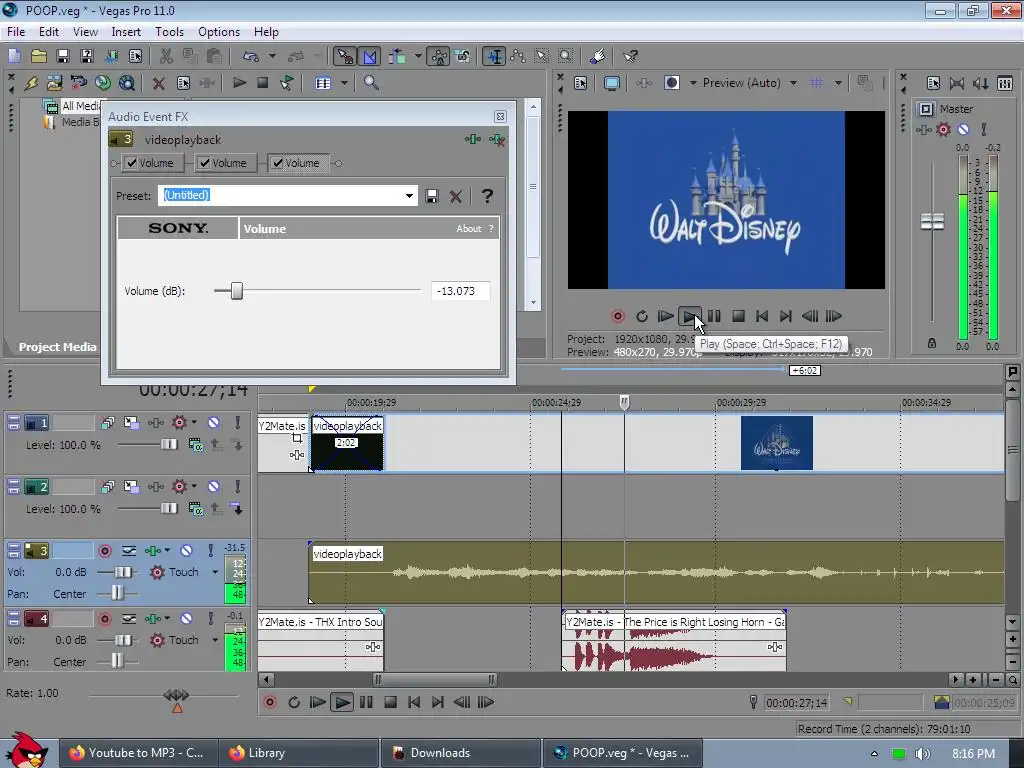Click the Undo arrow icon
The height and width of the screenshot is (768, 1024).
tap(250, 57)
